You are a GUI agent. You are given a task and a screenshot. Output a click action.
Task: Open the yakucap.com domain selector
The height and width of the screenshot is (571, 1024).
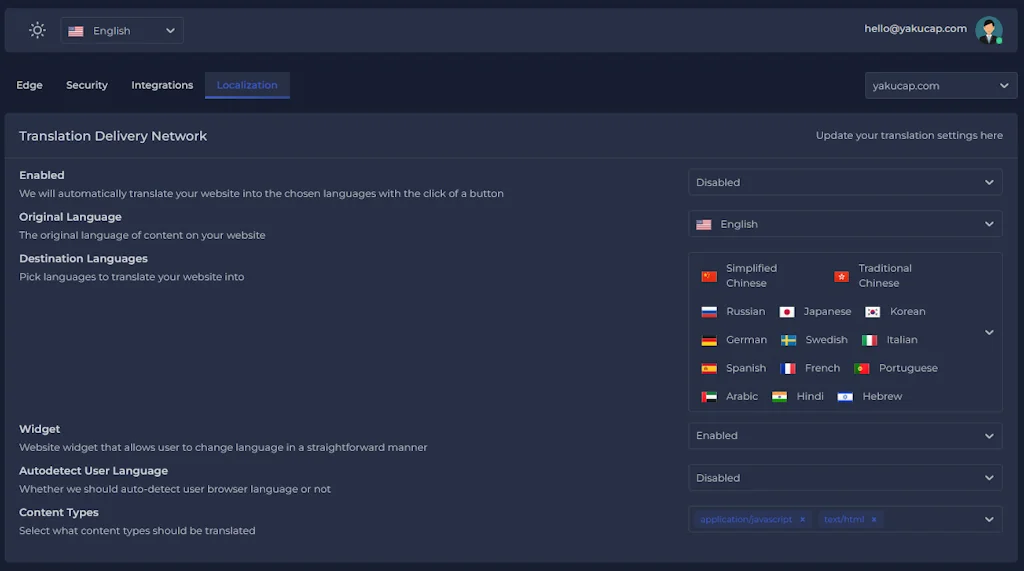tap(940, 86)
